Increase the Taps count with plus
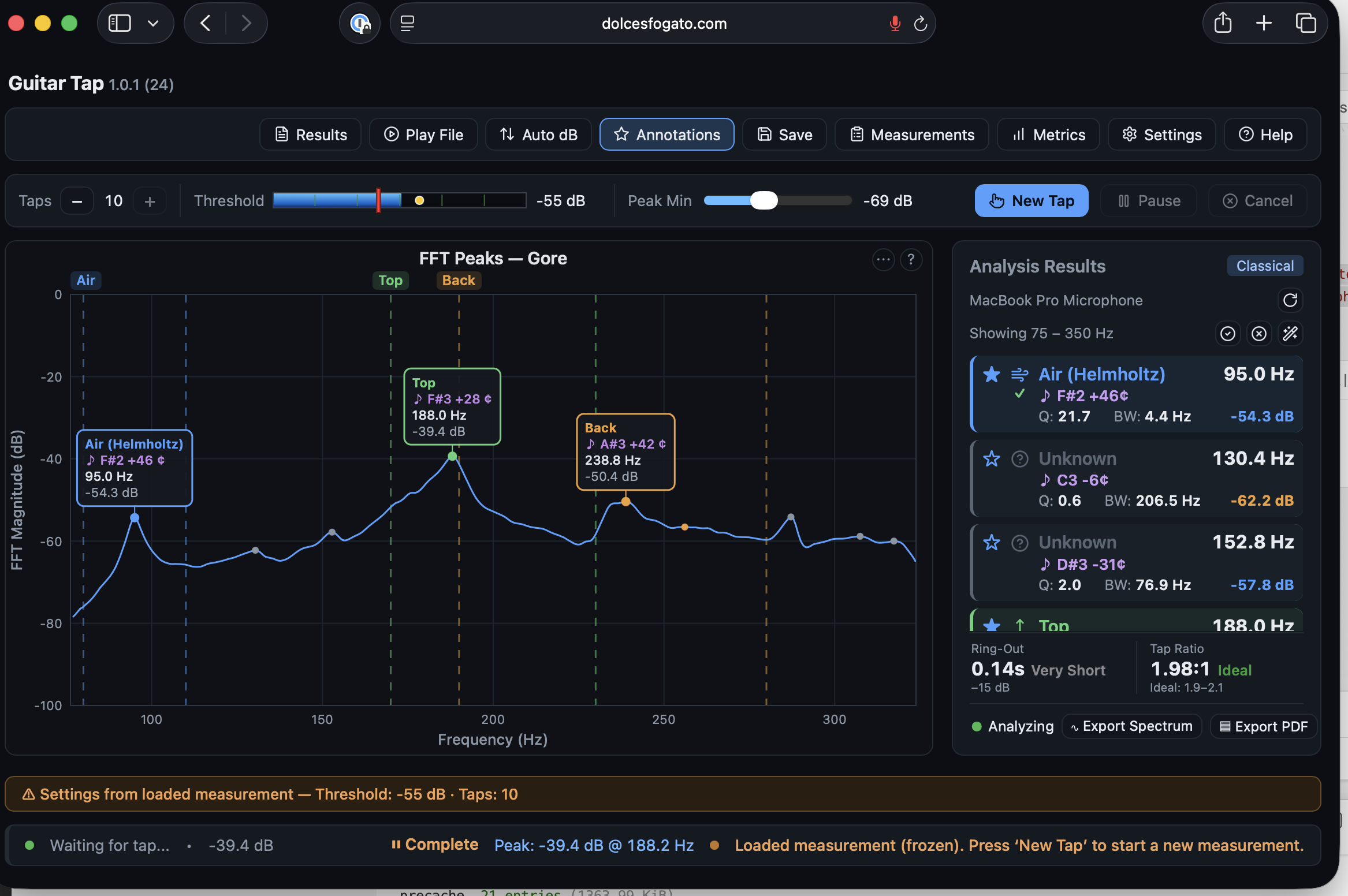Viewport: 1348px width, 896px height. pos(150,201)
